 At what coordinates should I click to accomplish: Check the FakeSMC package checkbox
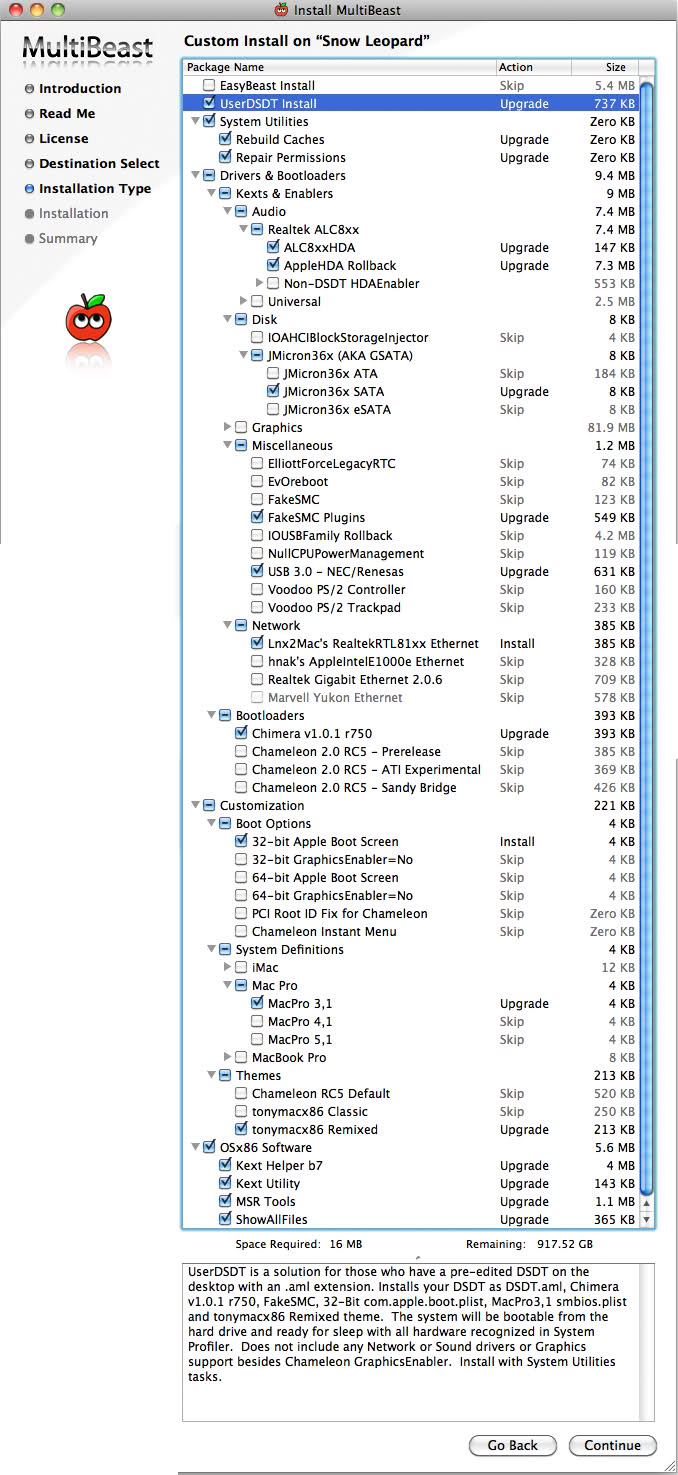(257, 500)
